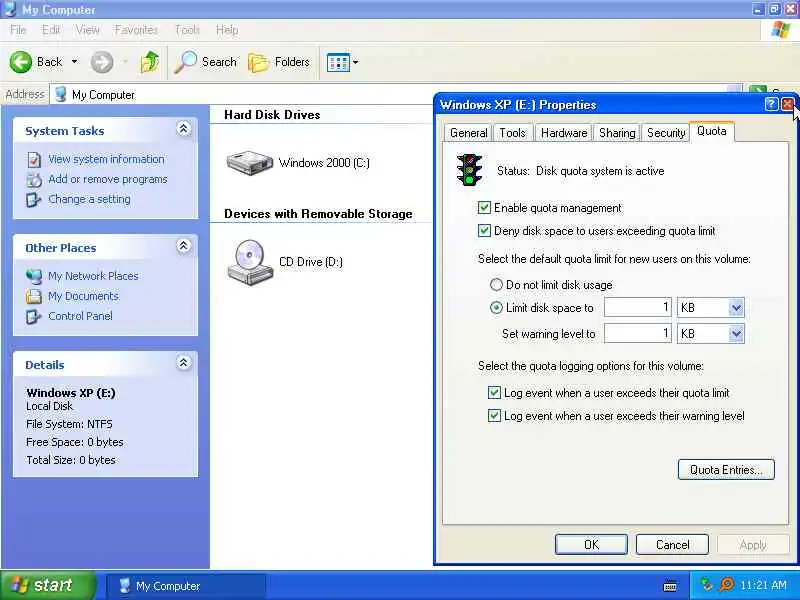Click the My Network Places icon

click(34, 276)
